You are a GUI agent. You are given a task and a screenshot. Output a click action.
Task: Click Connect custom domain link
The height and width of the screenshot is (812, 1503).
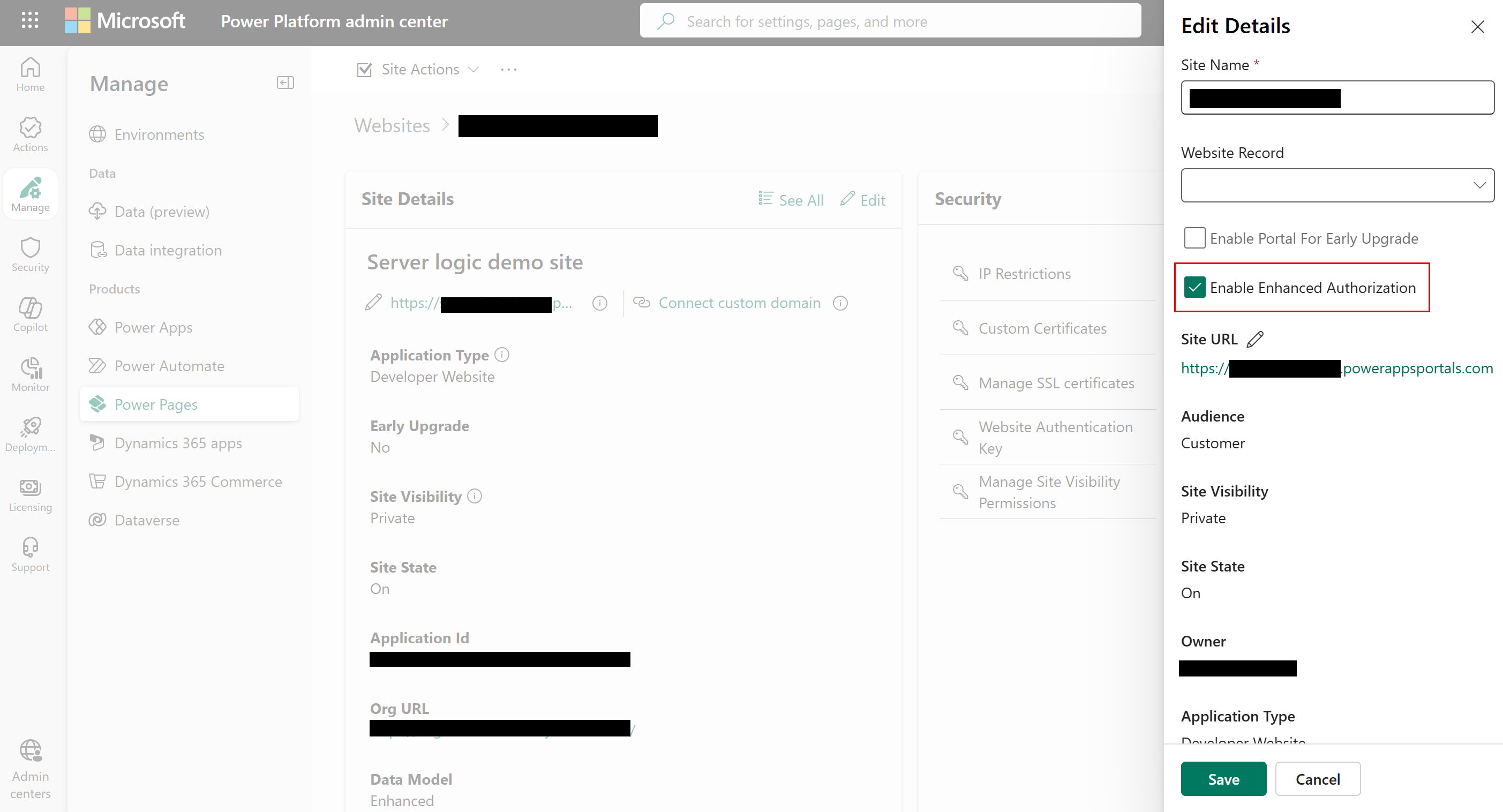[739, 303]
